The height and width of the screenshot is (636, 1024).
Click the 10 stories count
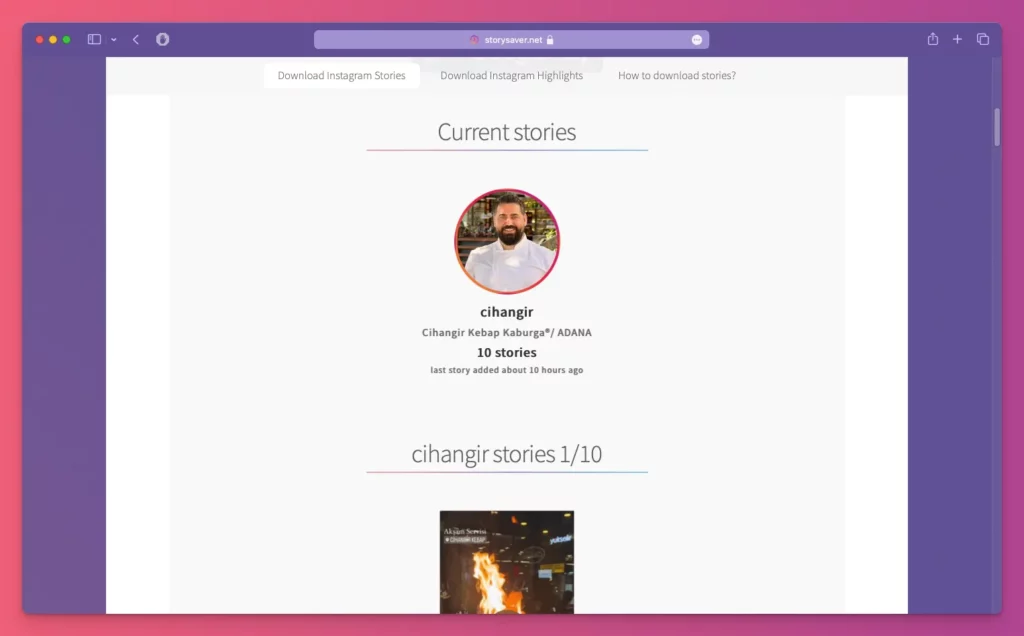coord(507,353)
